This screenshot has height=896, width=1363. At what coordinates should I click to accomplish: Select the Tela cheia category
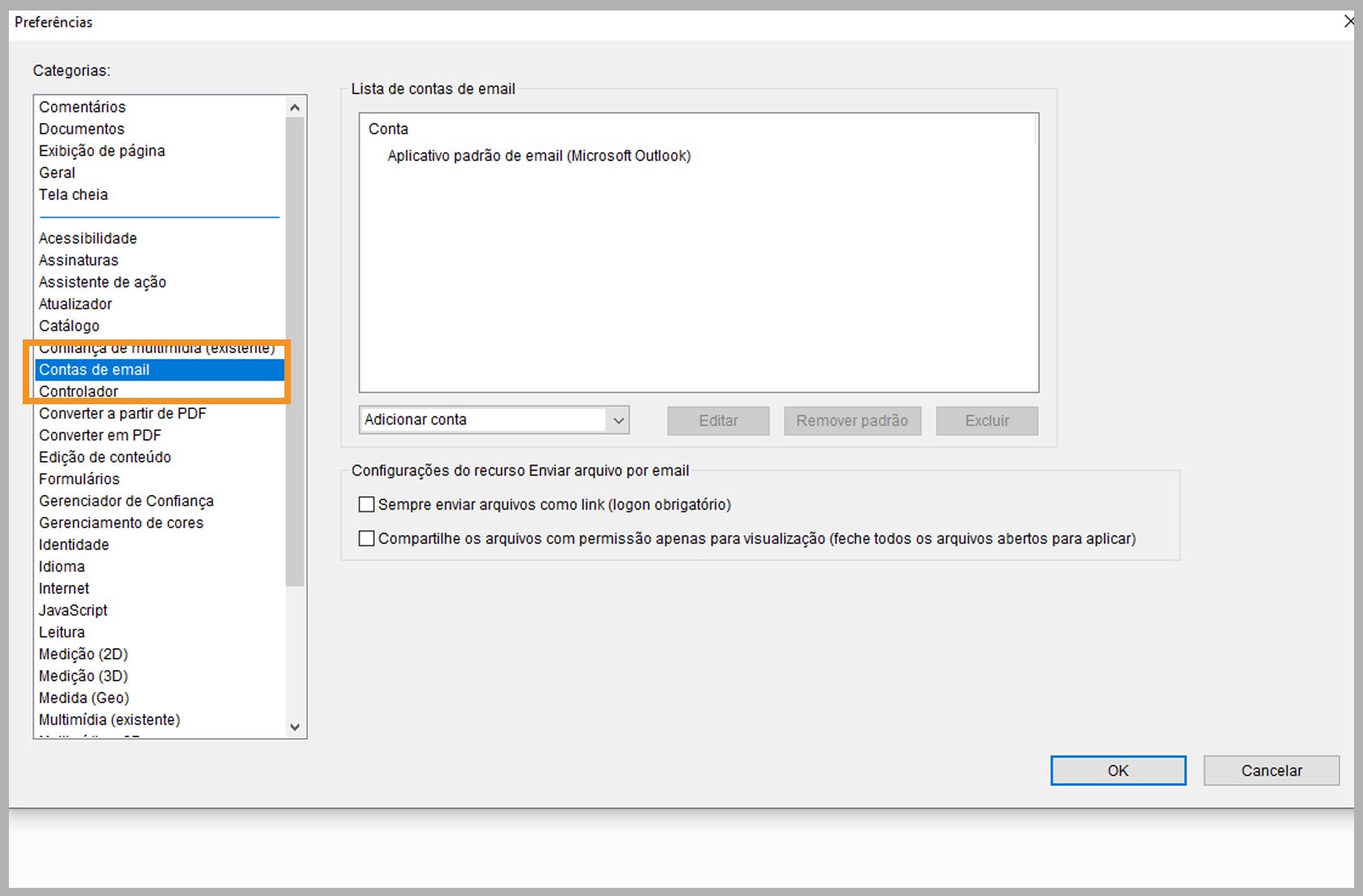[x=73, y=194]
